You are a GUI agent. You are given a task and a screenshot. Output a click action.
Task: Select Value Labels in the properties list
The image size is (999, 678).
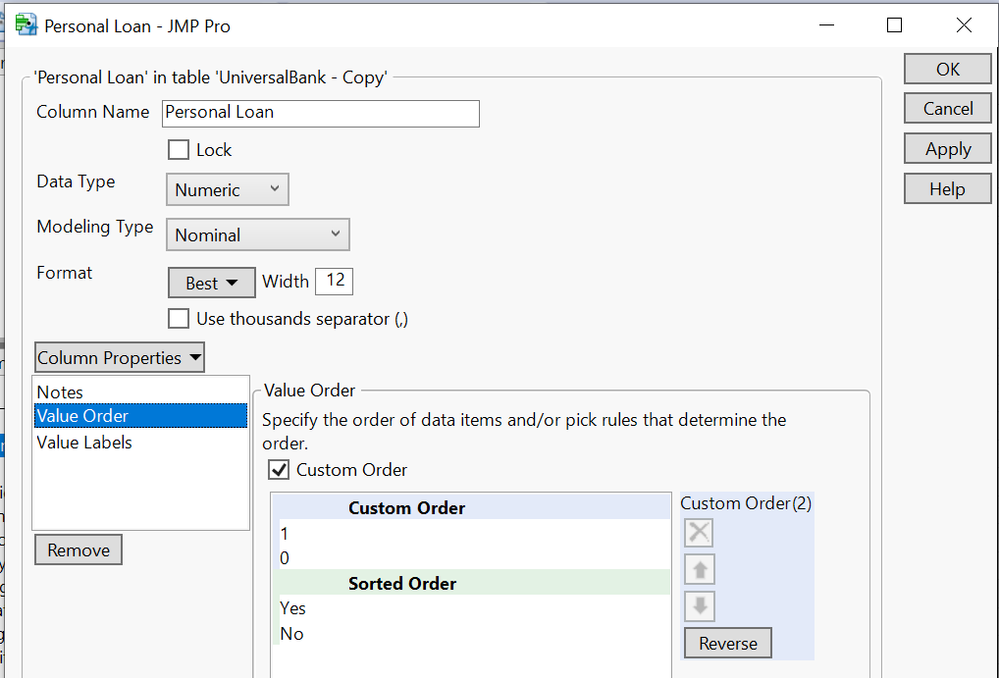point(84,442)
